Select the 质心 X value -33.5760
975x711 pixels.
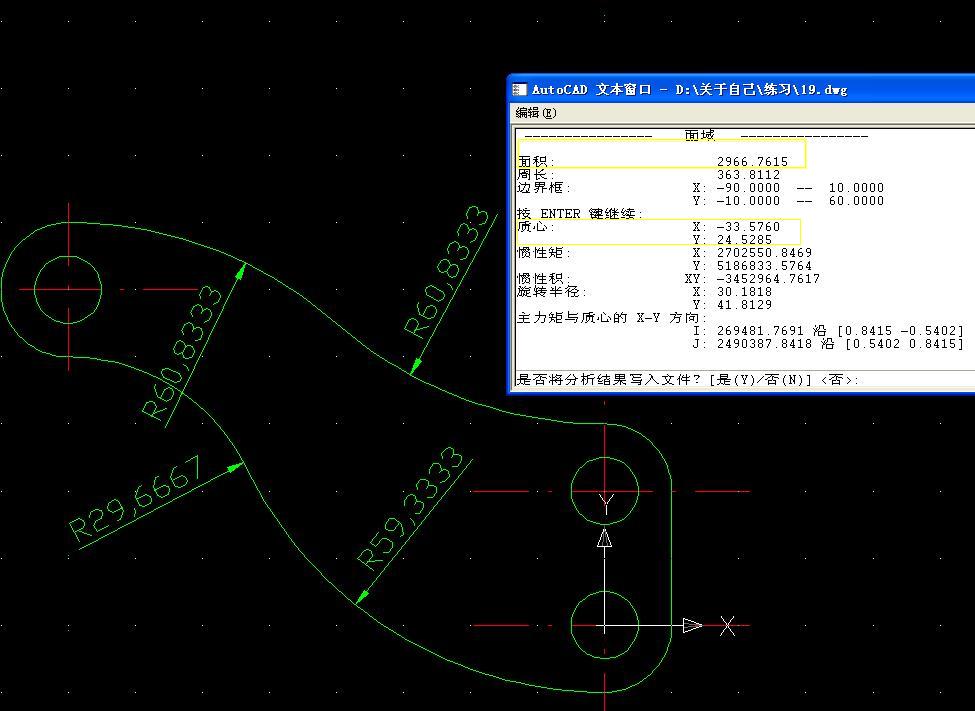tap(748, 226)
